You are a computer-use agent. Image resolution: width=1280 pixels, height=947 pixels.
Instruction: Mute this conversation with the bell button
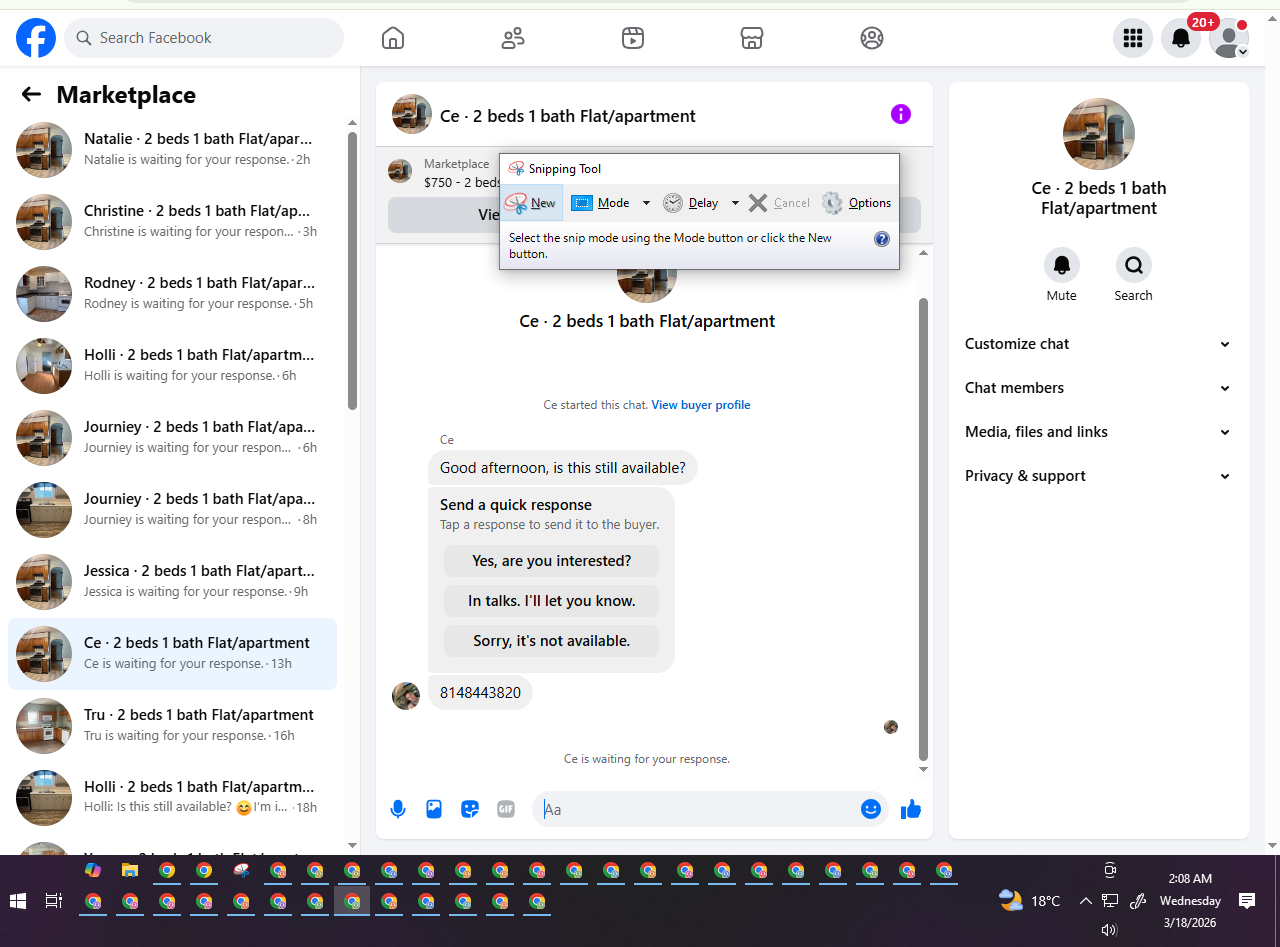1062,265
